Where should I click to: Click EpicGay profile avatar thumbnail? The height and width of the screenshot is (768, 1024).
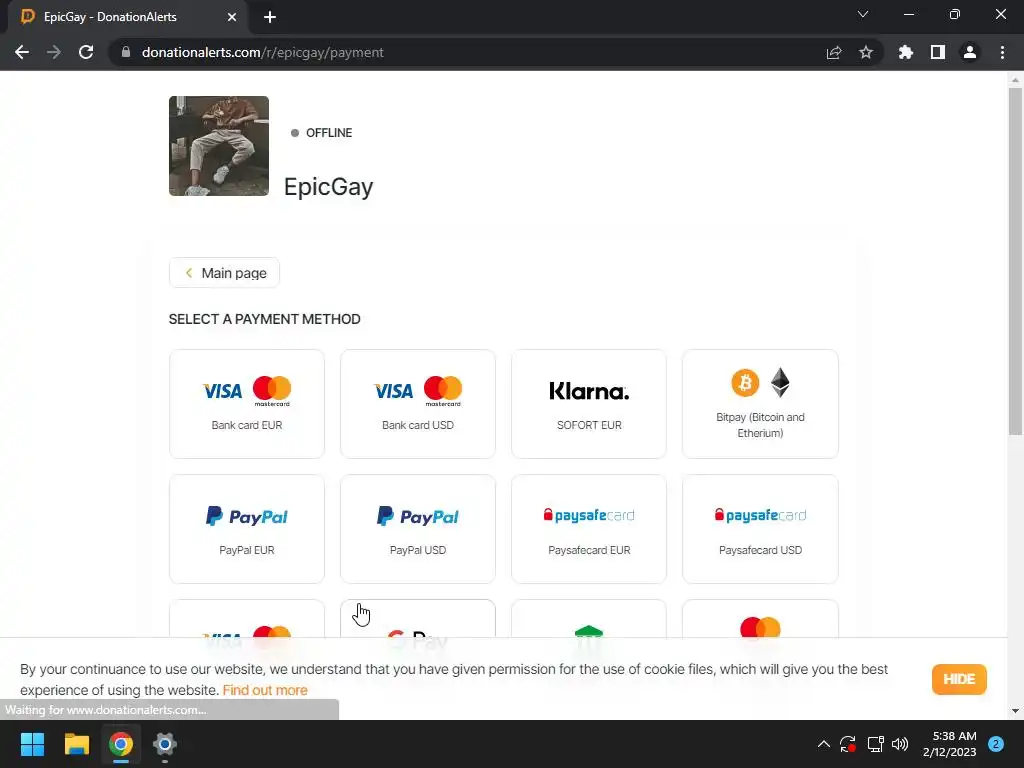pyautogui.click(x=219, y=146)
